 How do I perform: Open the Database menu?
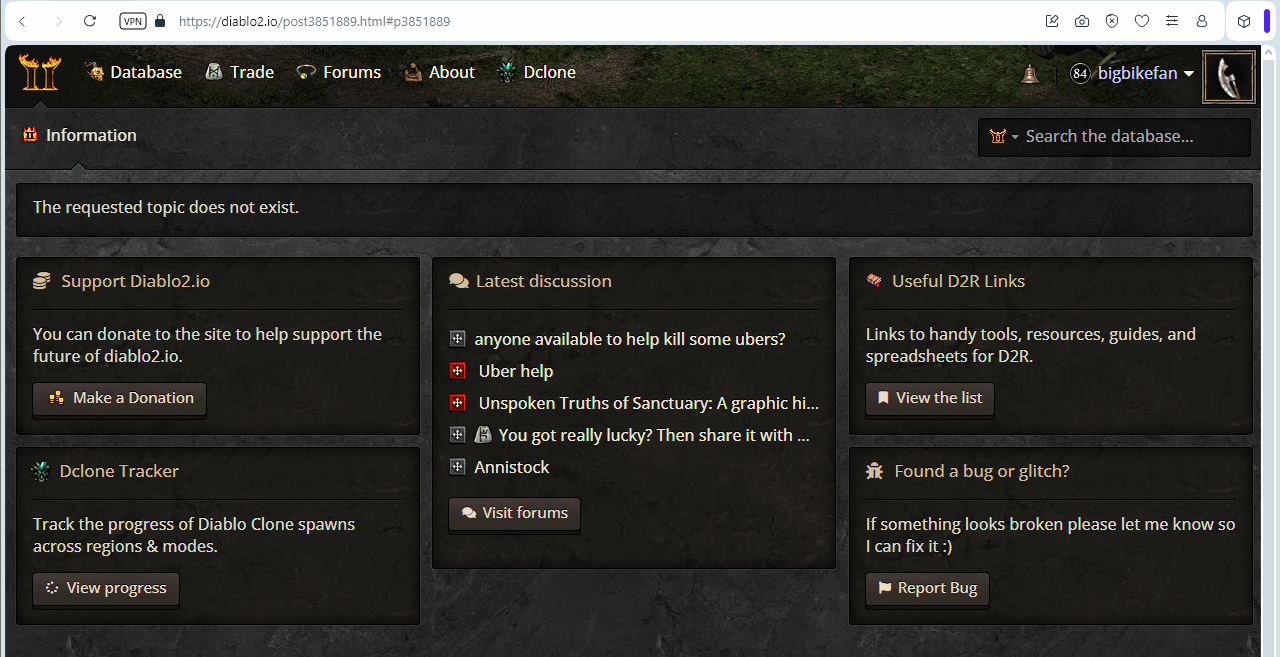pos(134,72)
